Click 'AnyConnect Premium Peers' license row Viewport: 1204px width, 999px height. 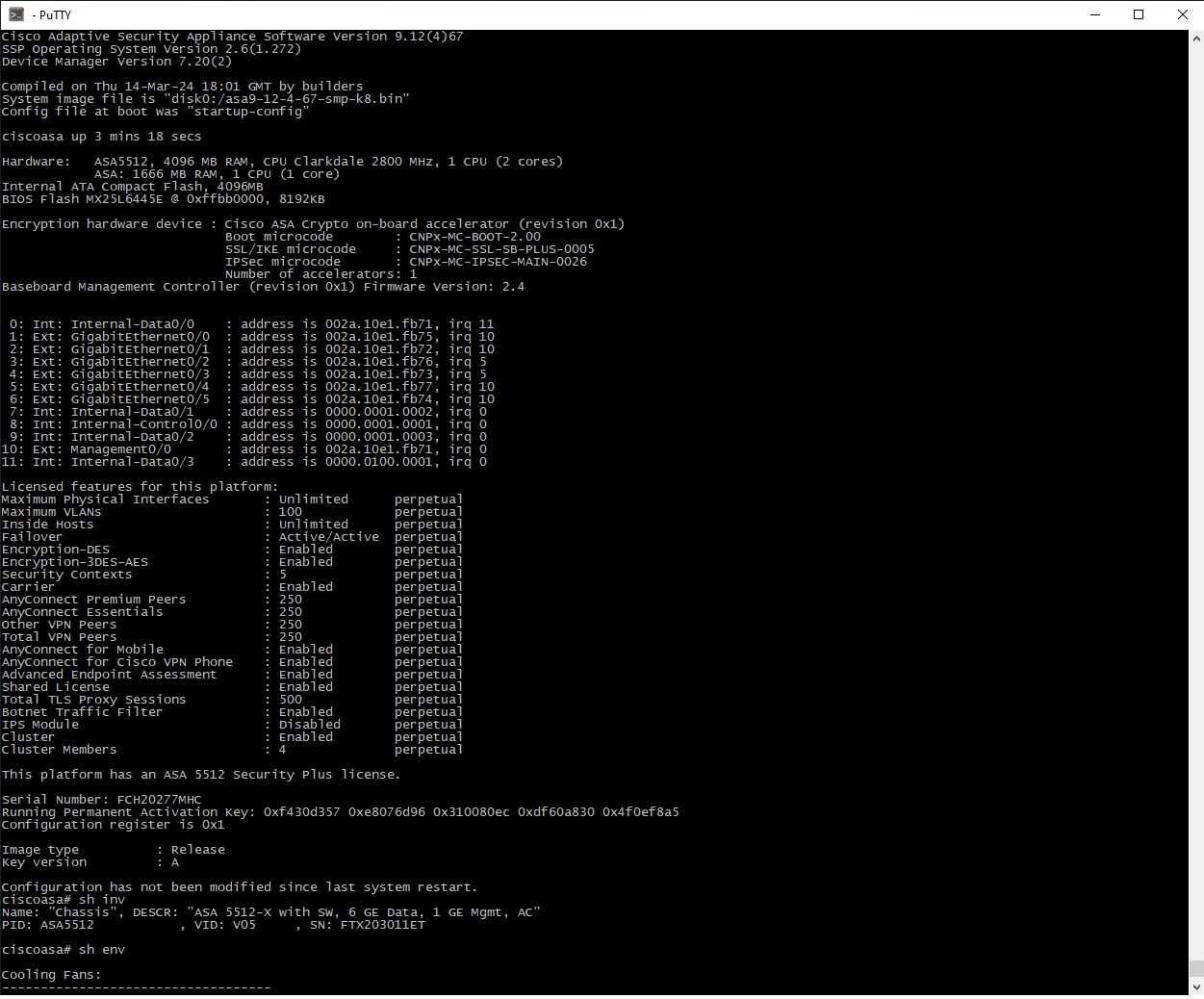(x=232, y=600)
